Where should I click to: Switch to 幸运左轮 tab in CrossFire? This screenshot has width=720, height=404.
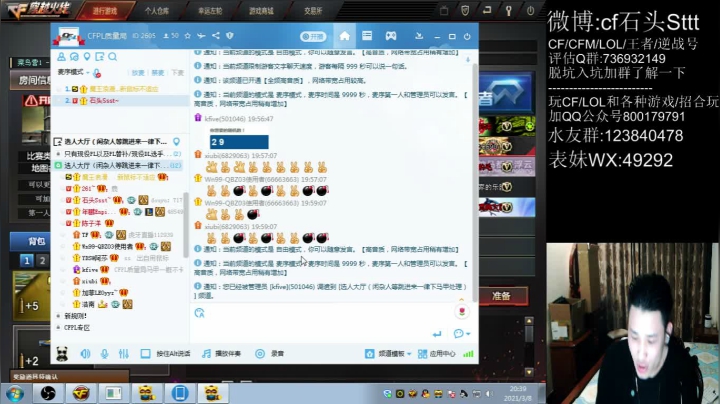pos(210,11)
